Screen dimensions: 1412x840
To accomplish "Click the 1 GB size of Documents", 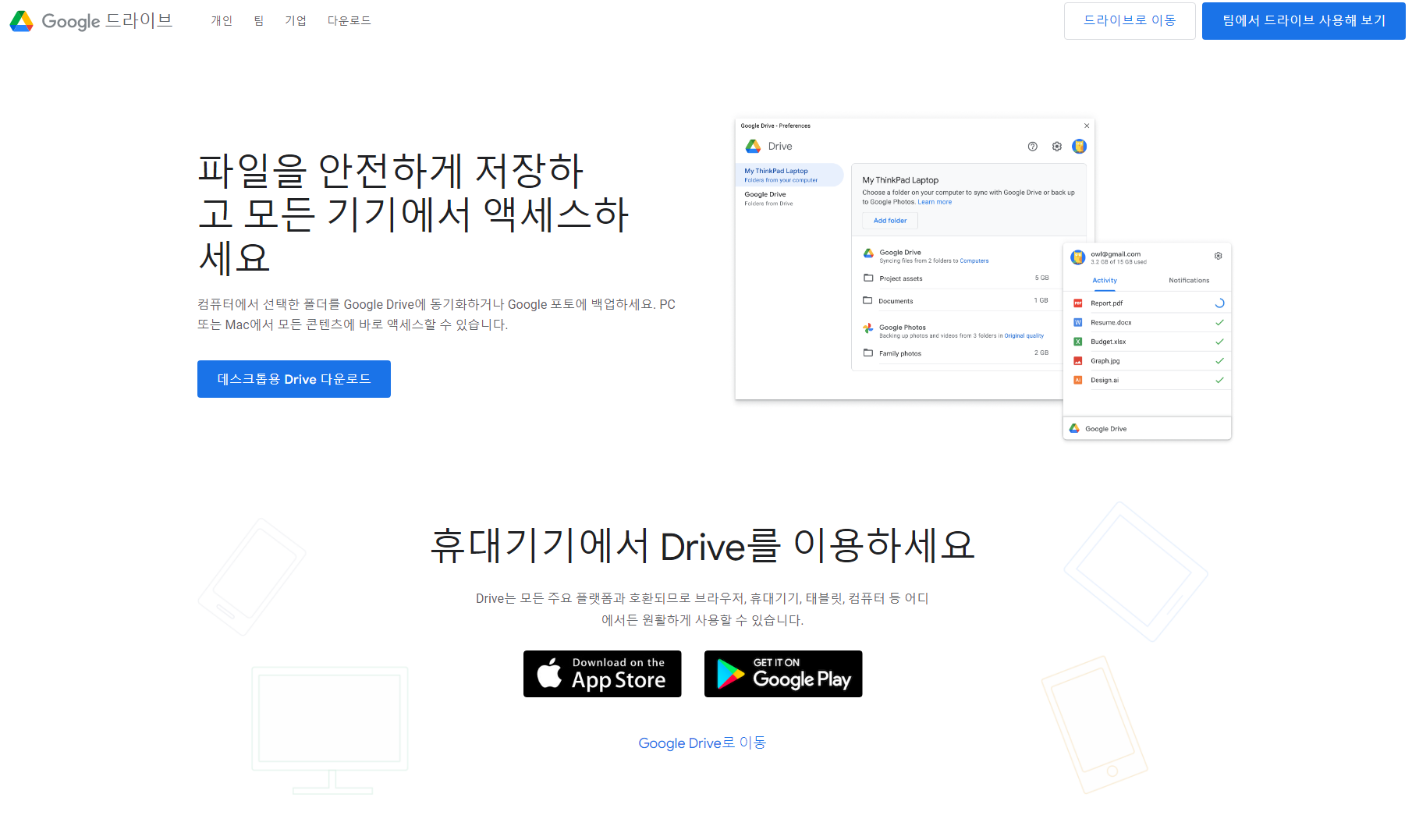I will [x=1041, y=300].
